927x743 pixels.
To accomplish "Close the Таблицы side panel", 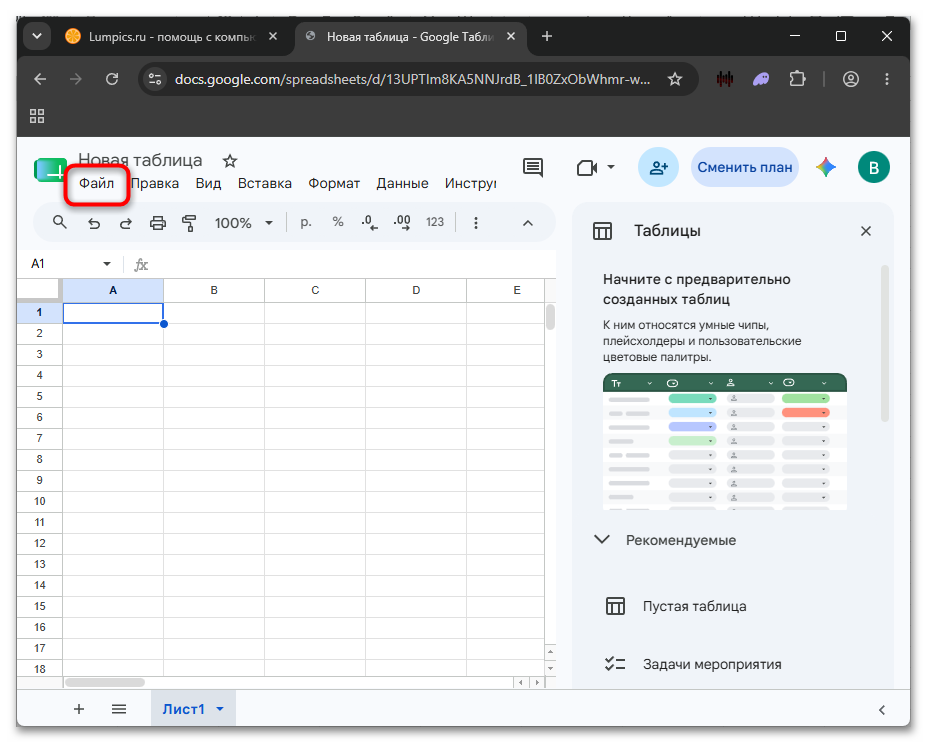I will 866,231.
